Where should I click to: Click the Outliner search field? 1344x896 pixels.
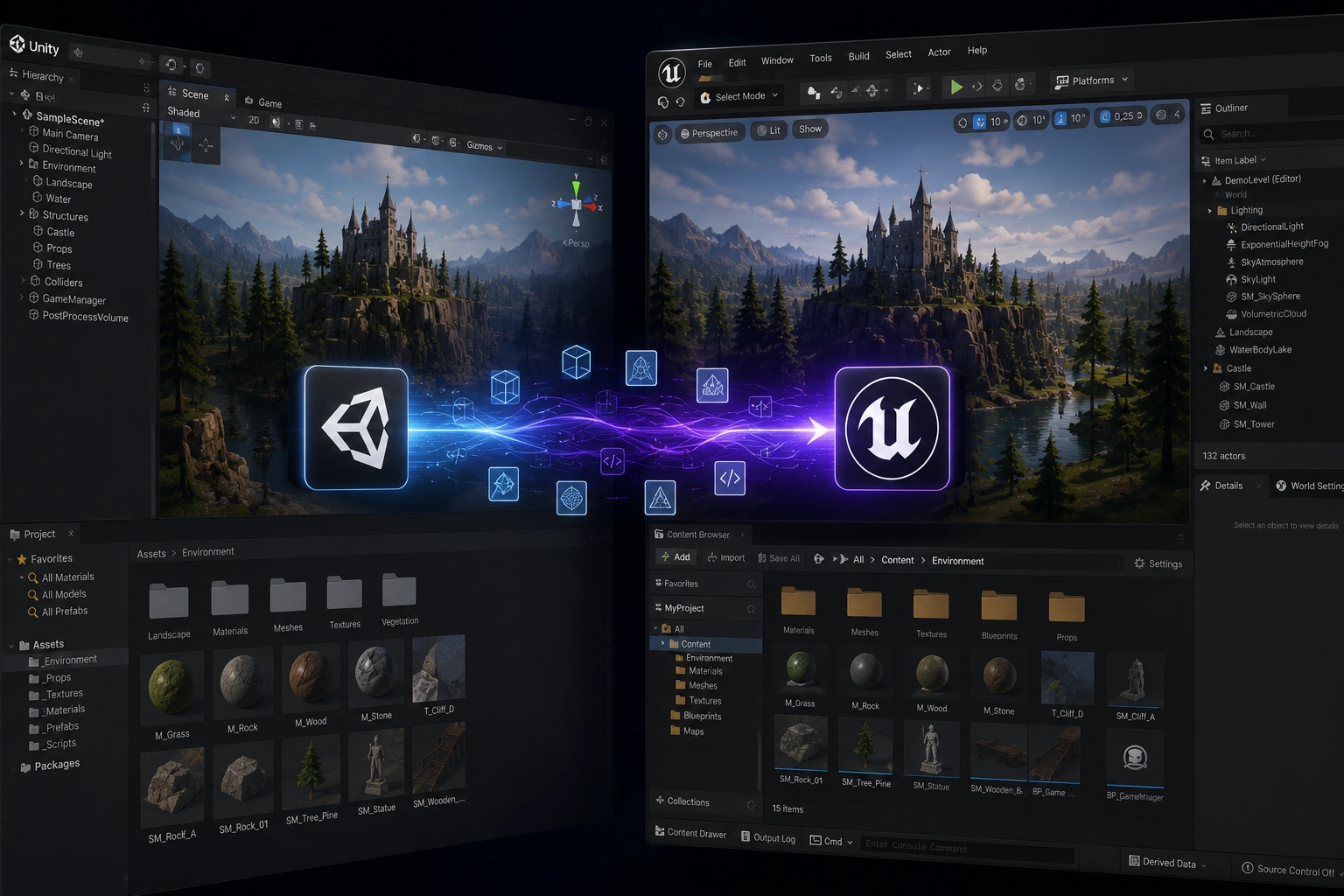pos(1270,134)
